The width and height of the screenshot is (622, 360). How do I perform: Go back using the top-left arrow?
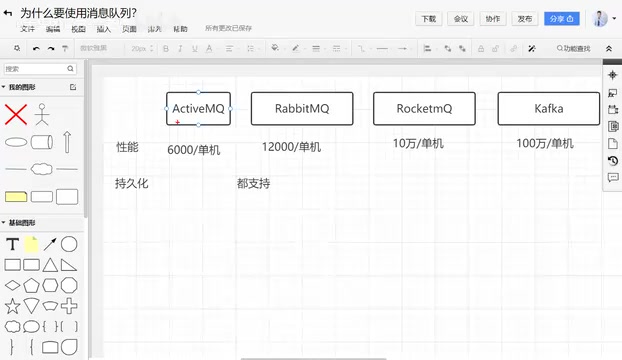pos(8,13)
